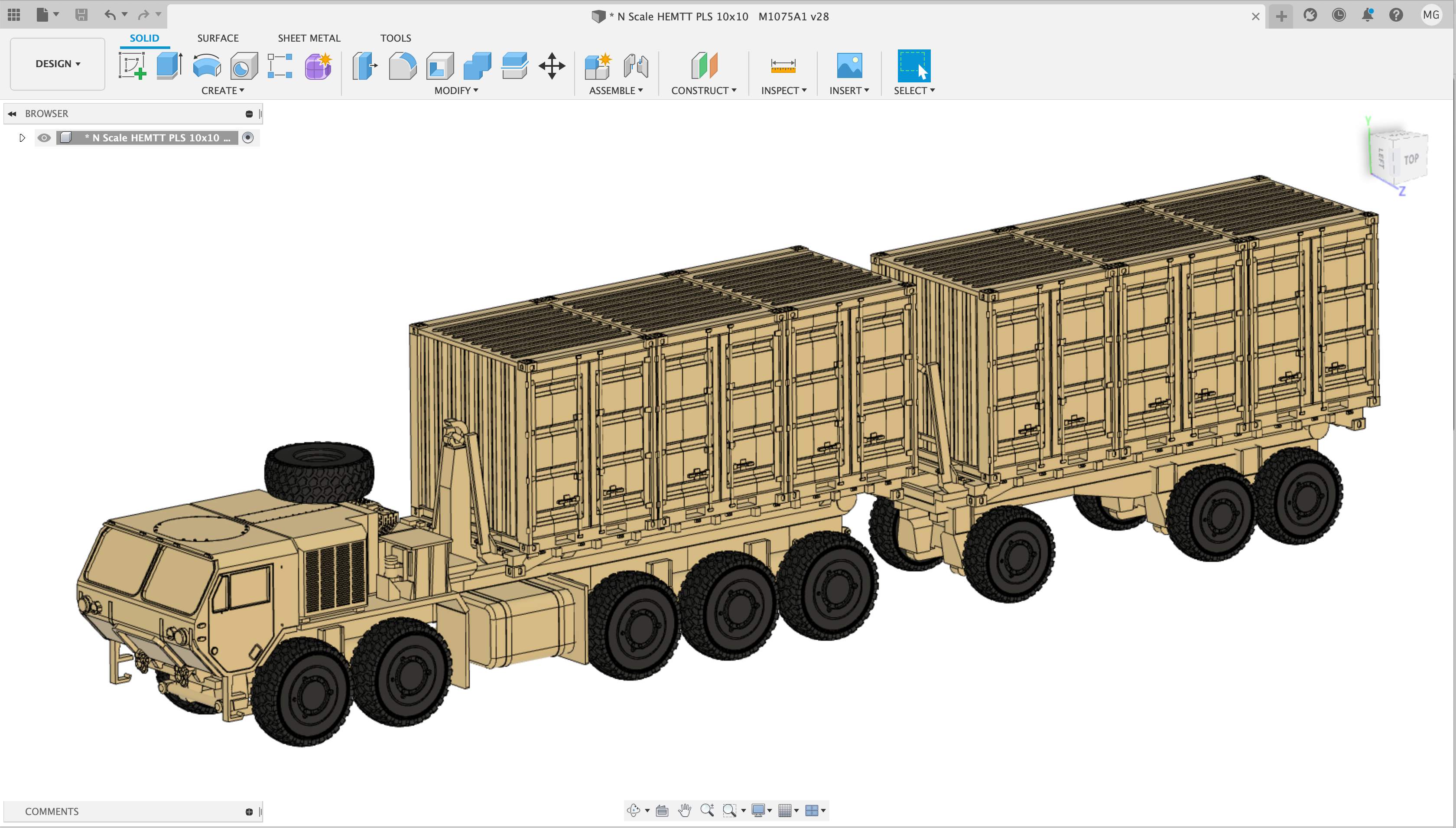Activate radio button for HEMTT component

point(248,137)
